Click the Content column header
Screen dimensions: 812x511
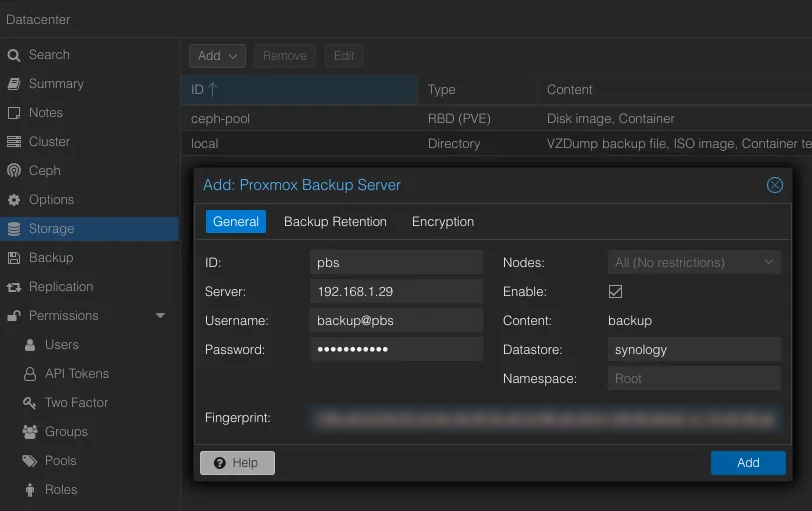674,90
